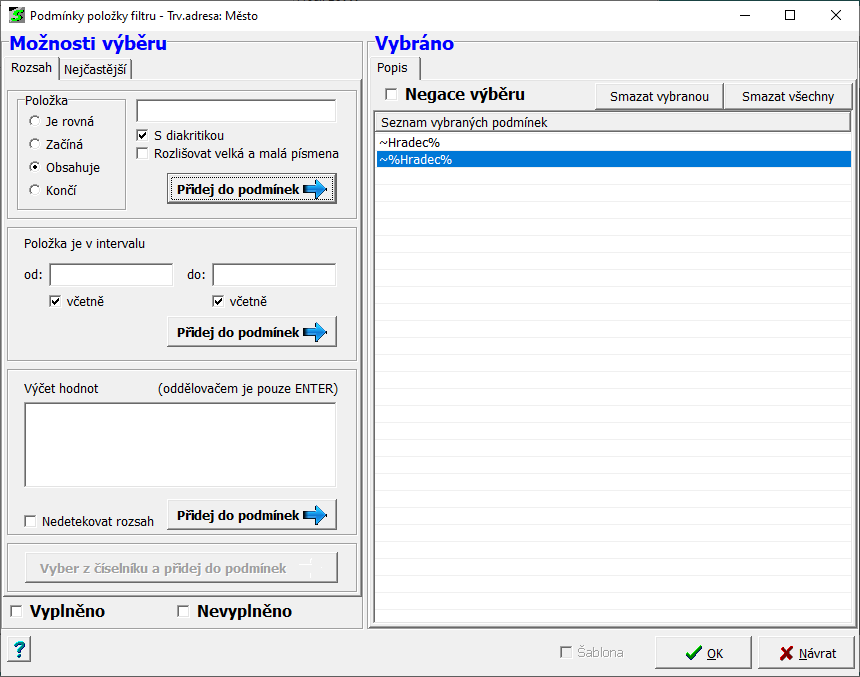The image size is (860, 677).
Task: Click inside the 'Výčet hodnot' text area
Action: point(180,444)
